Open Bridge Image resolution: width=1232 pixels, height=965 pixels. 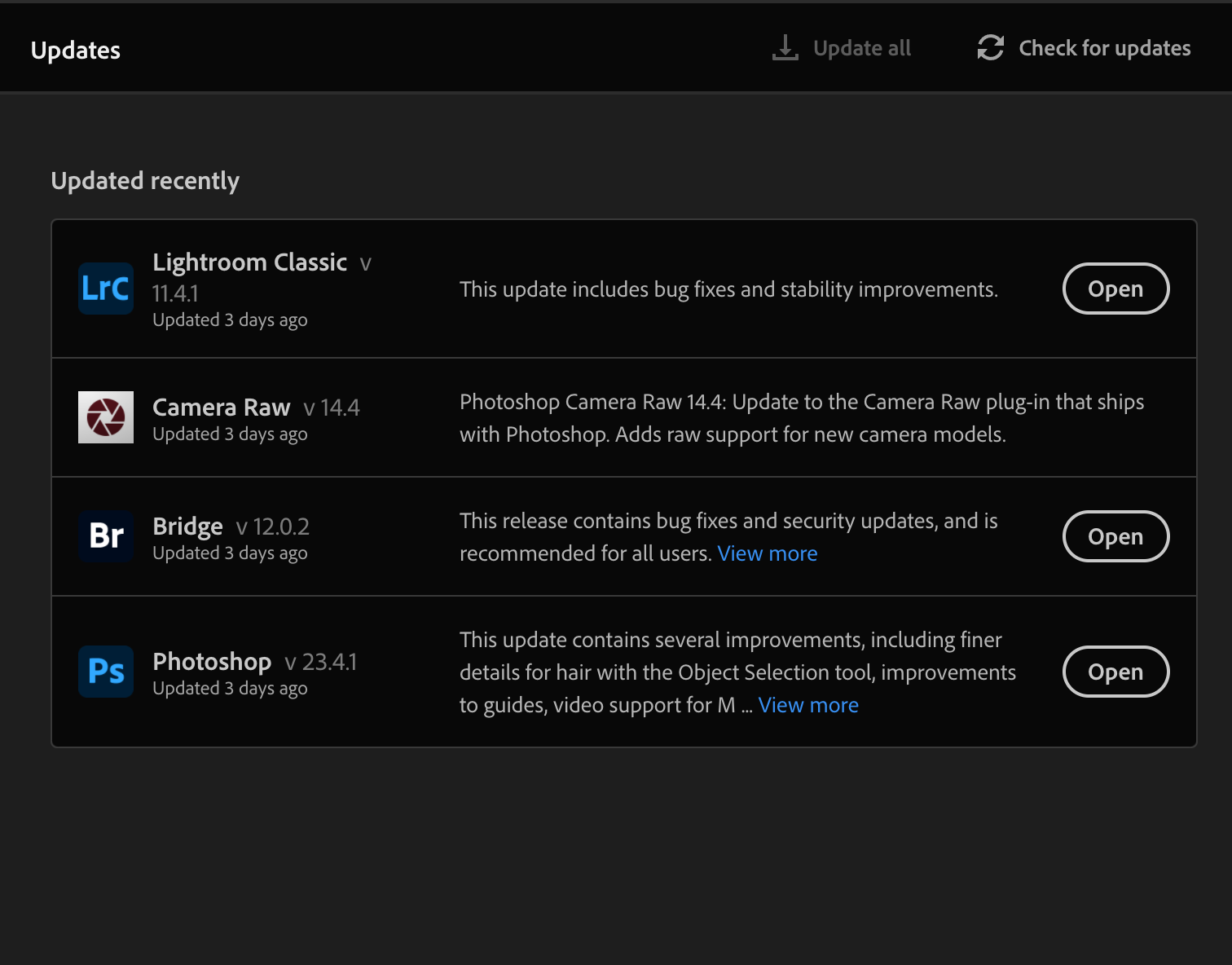pyautogui.click(x=1115, y=536)
